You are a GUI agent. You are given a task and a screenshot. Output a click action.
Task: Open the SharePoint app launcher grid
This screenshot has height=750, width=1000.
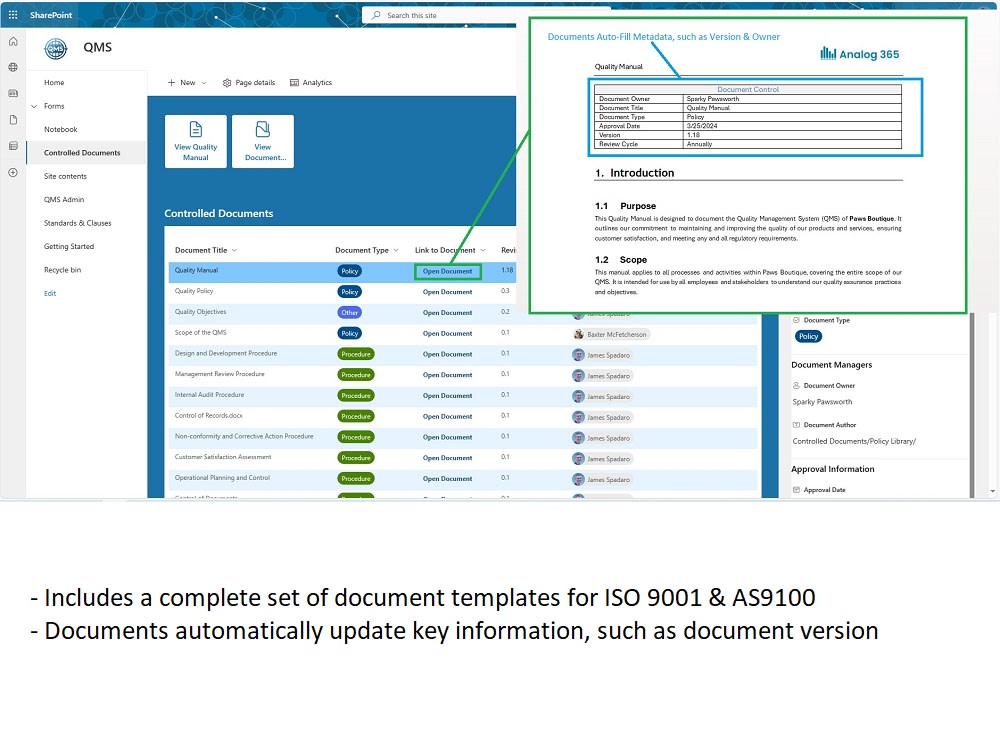[13, 14]
